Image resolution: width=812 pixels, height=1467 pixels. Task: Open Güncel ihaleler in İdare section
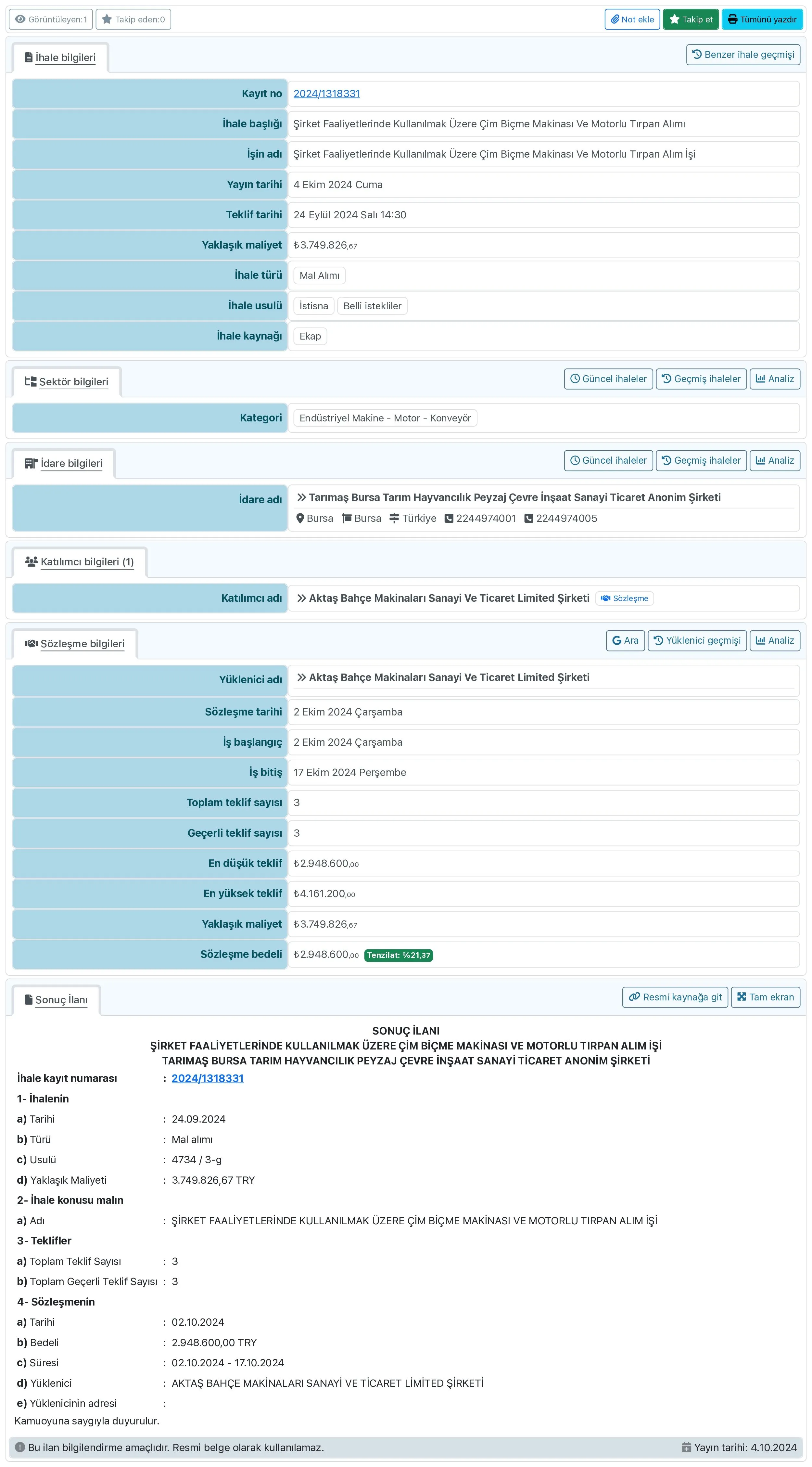click(608, 460)
